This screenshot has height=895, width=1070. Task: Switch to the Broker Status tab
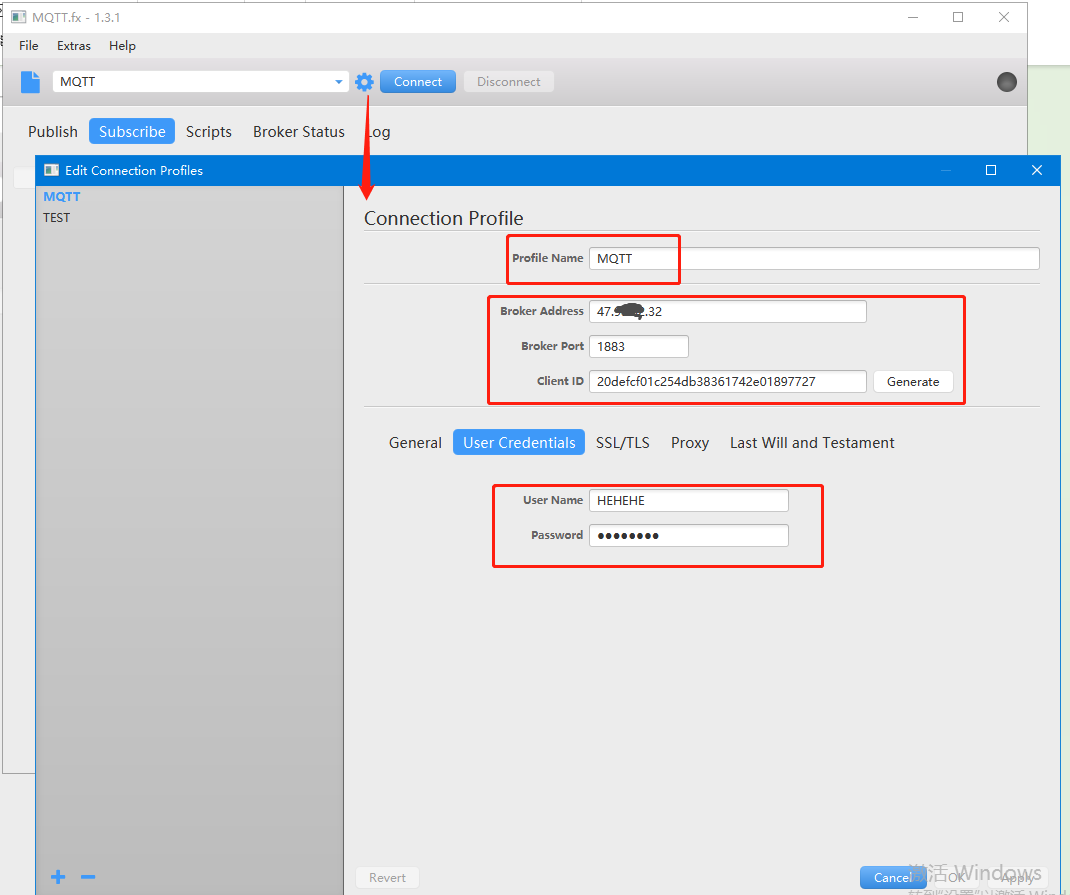(x=298, y=132)
